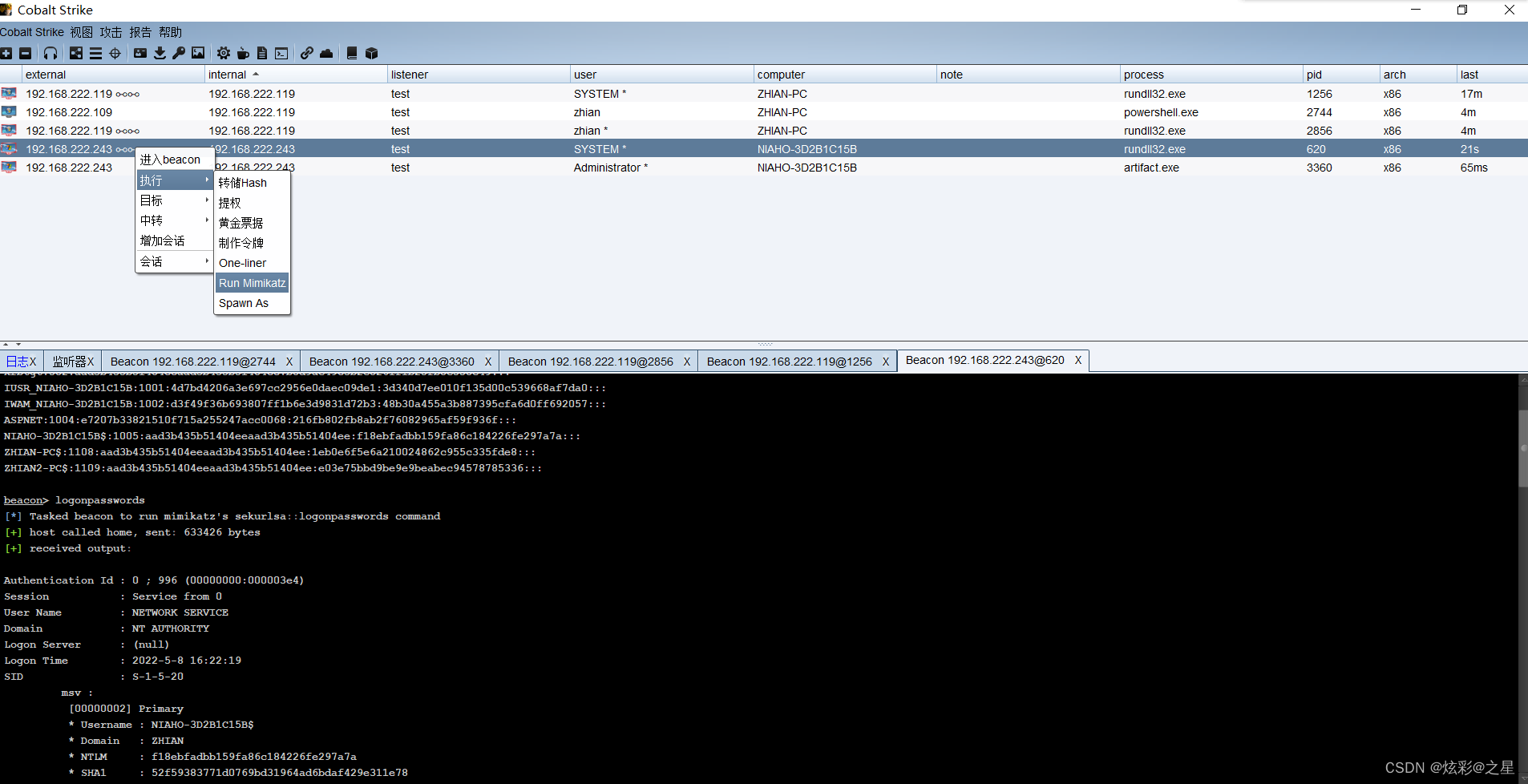Click the Java applet coffee cup icon
Viewport: 1528px width, 784px height.
[x=243, y=53]
